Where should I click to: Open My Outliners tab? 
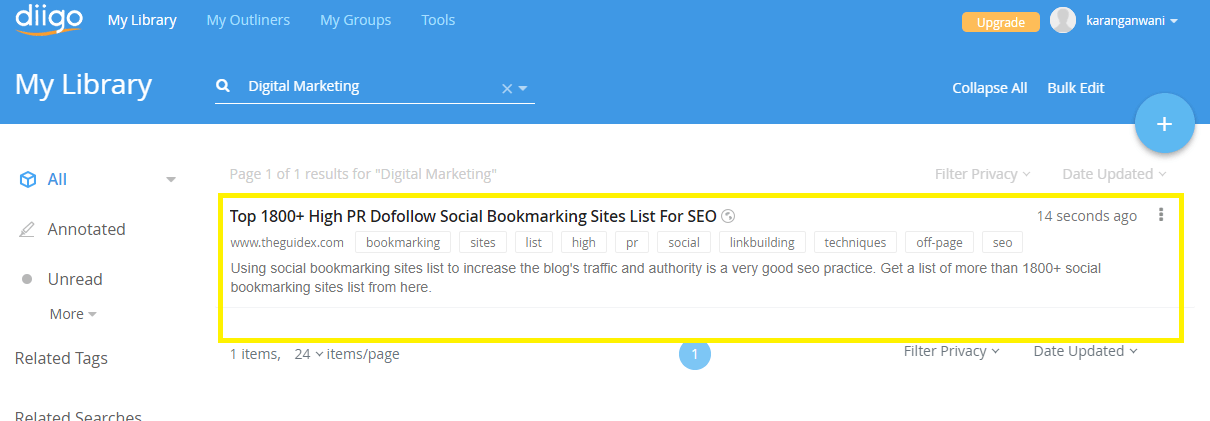[248, 20]
